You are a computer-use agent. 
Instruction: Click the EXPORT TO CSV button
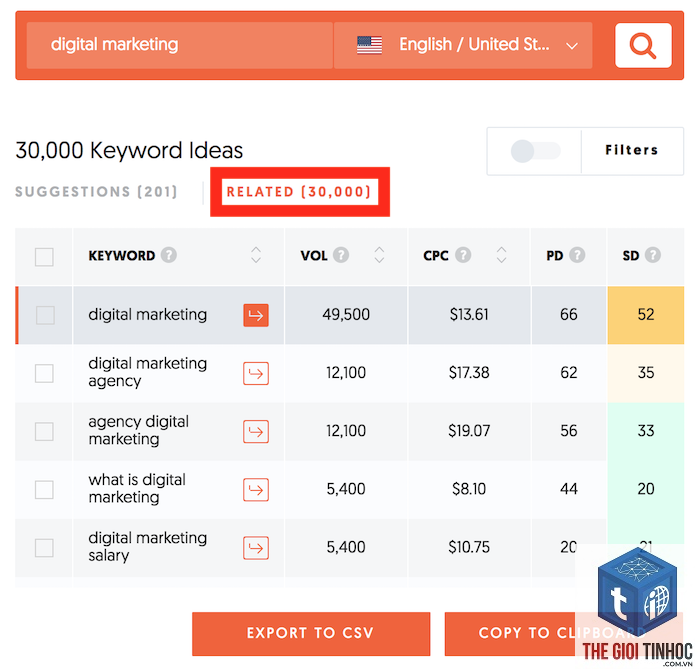(311, 633)
